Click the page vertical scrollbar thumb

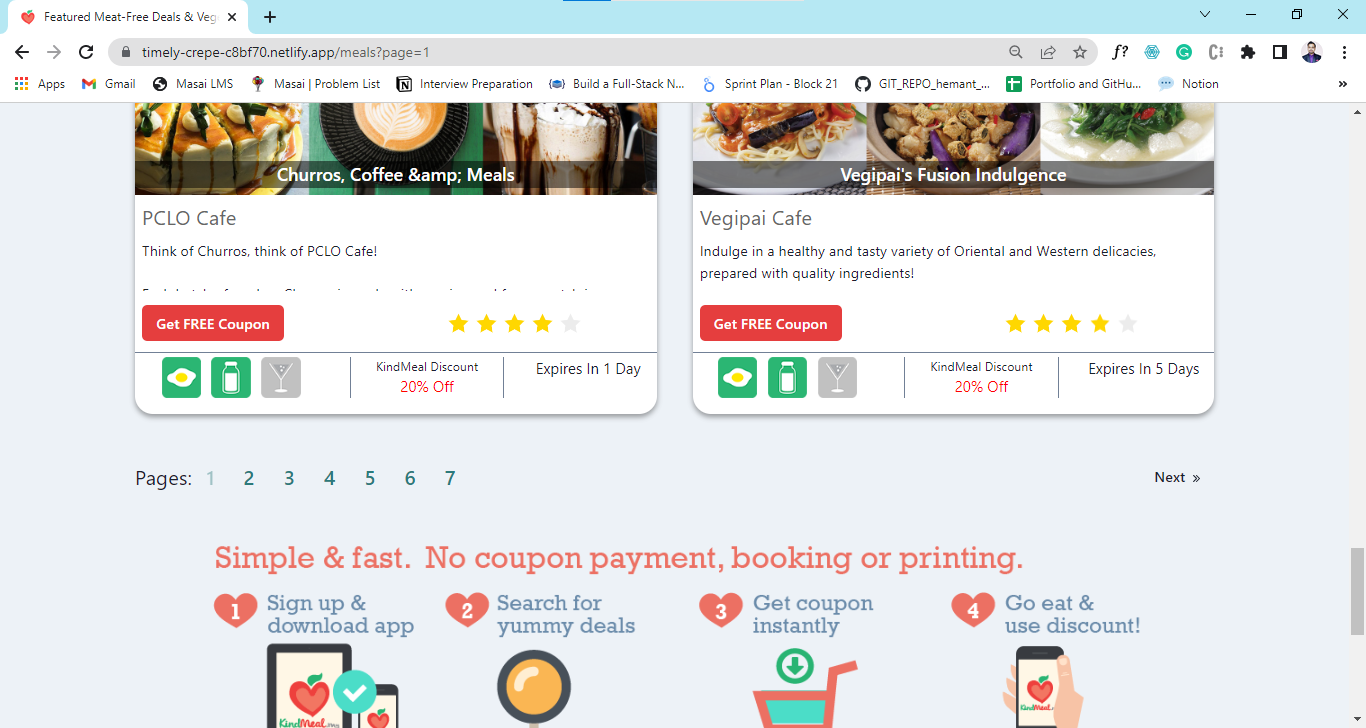click(1357, 591)
